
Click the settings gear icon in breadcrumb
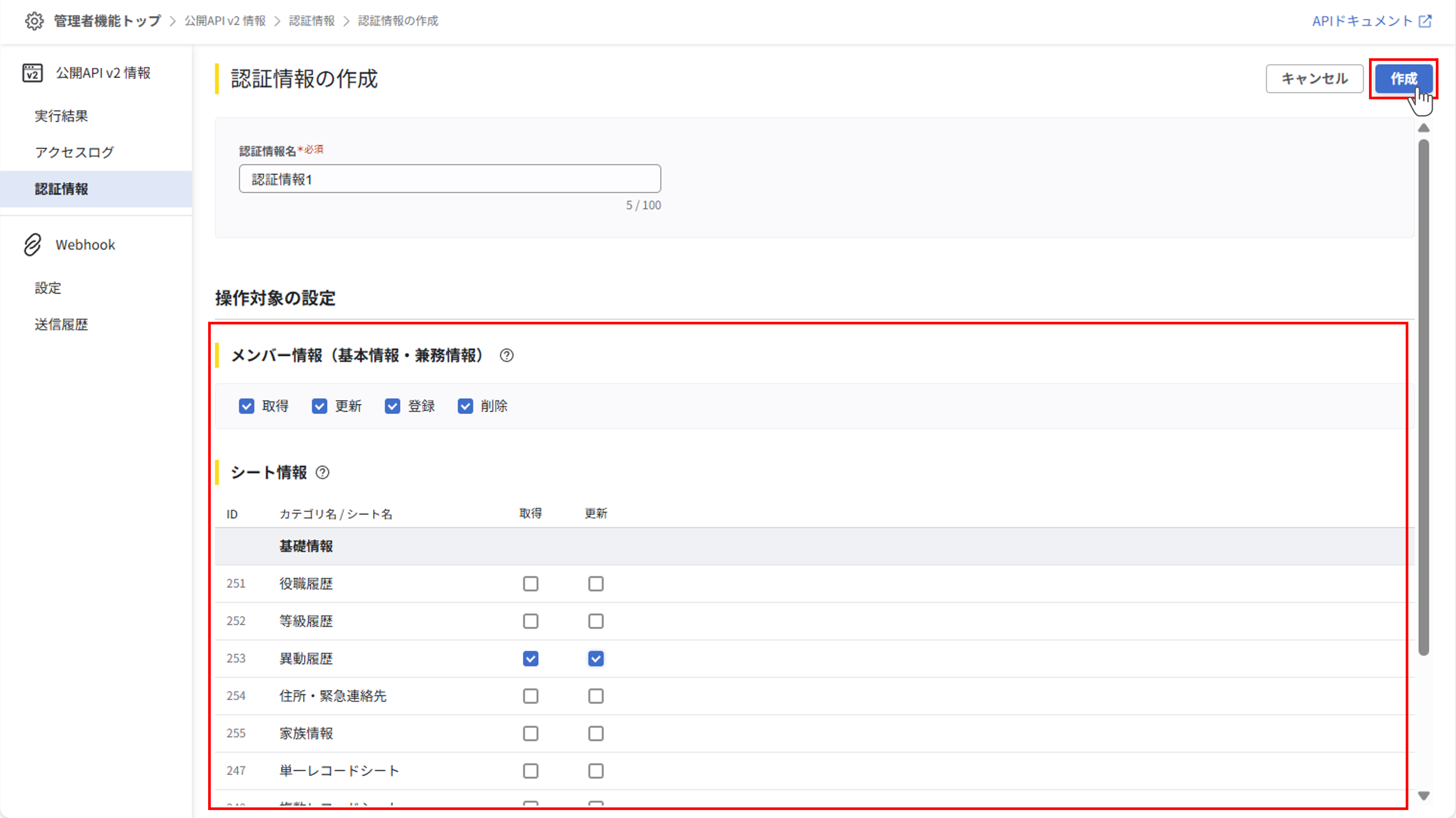pyautogui.click(x=34, y=21)
